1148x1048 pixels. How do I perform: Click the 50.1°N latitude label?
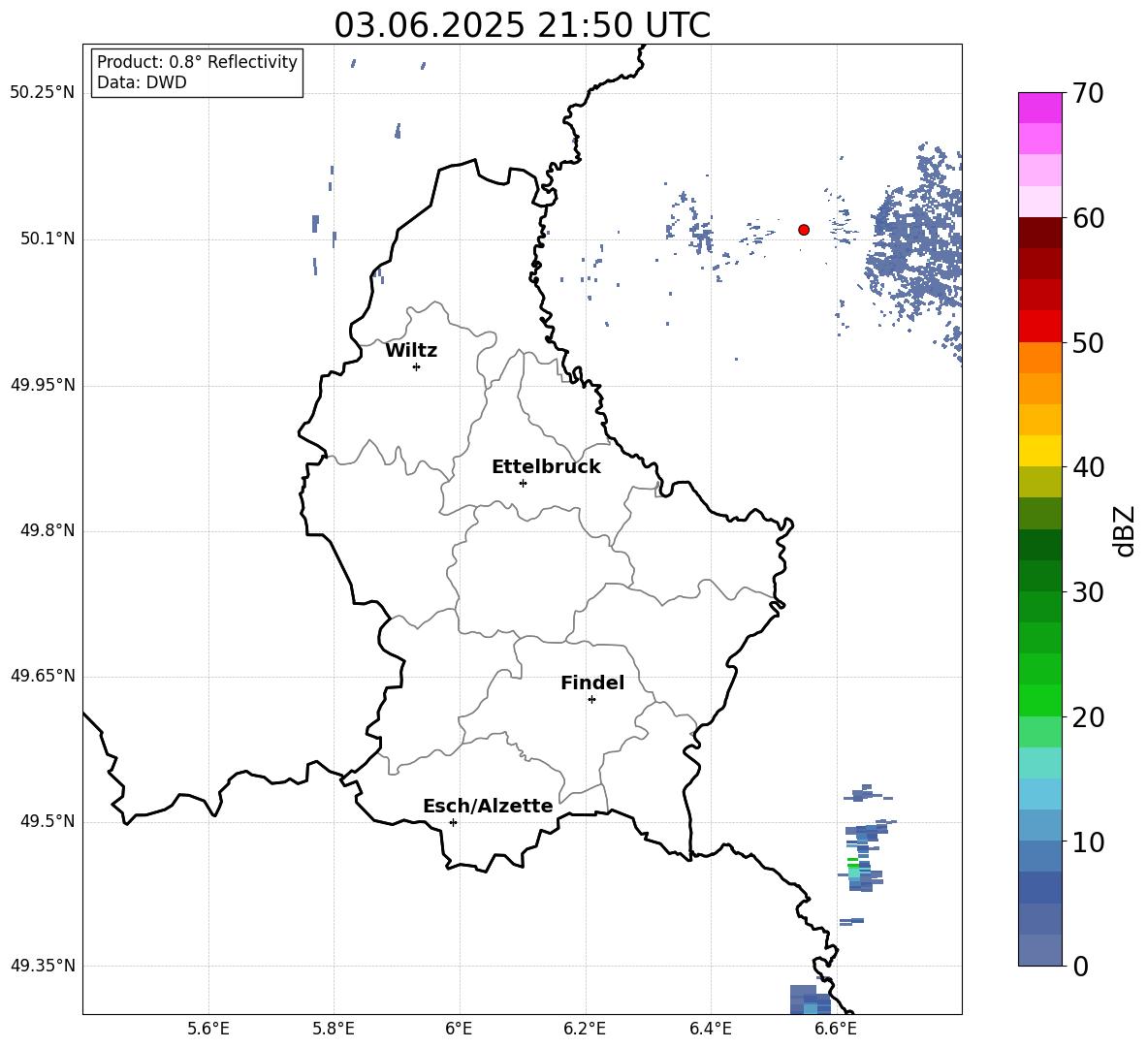coord(48,239)
